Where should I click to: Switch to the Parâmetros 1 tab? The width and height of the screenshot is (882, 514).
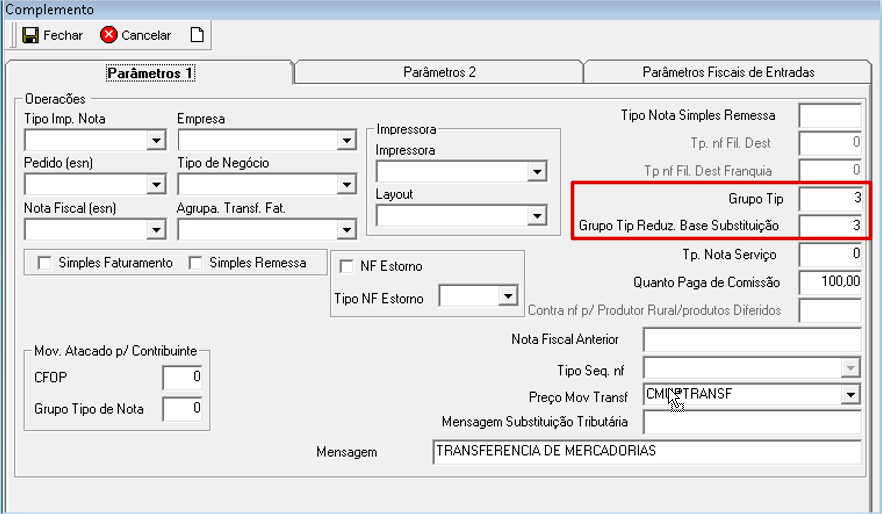point(150,73)
